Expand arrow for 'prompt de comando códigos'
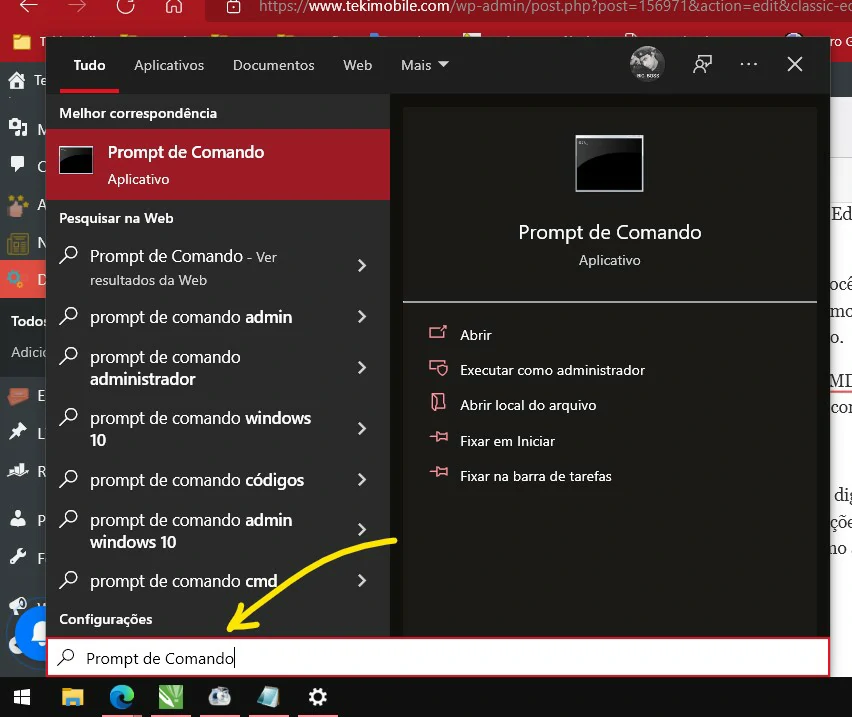This screenshot has height=717, width=852. [x=362, y=480]
